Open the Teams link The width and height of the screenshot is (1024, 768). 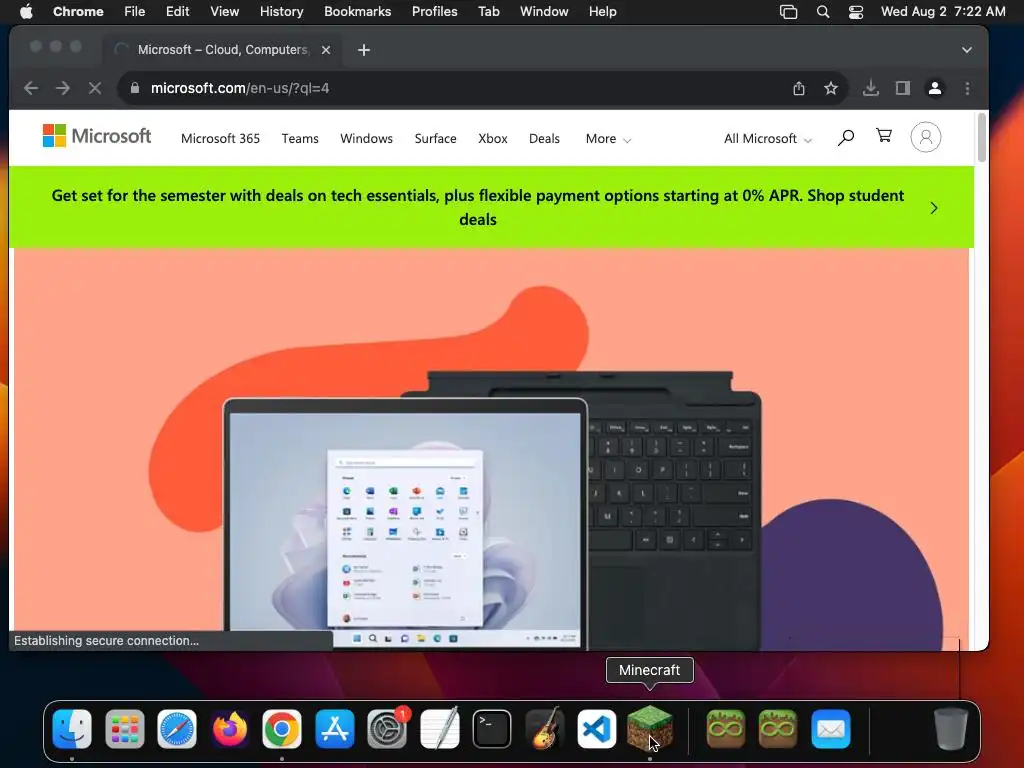pos(300,138)
